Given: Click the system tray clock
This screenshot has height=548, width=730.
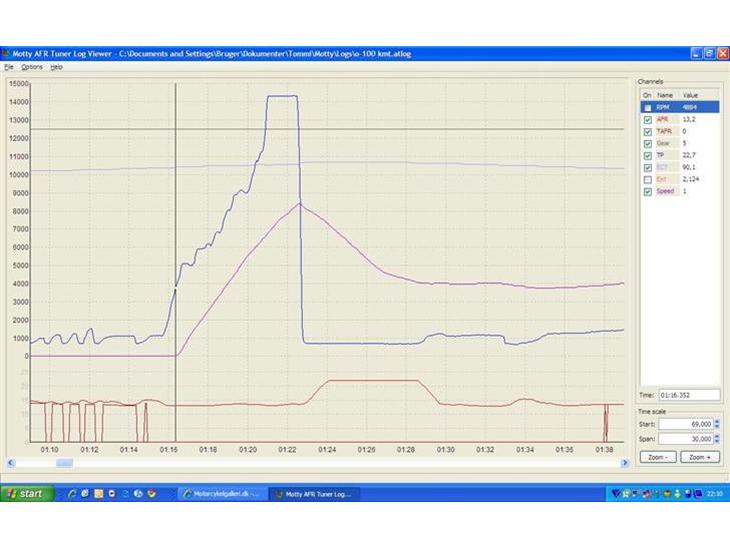Looking at the screenshot, I should (715, 494).
